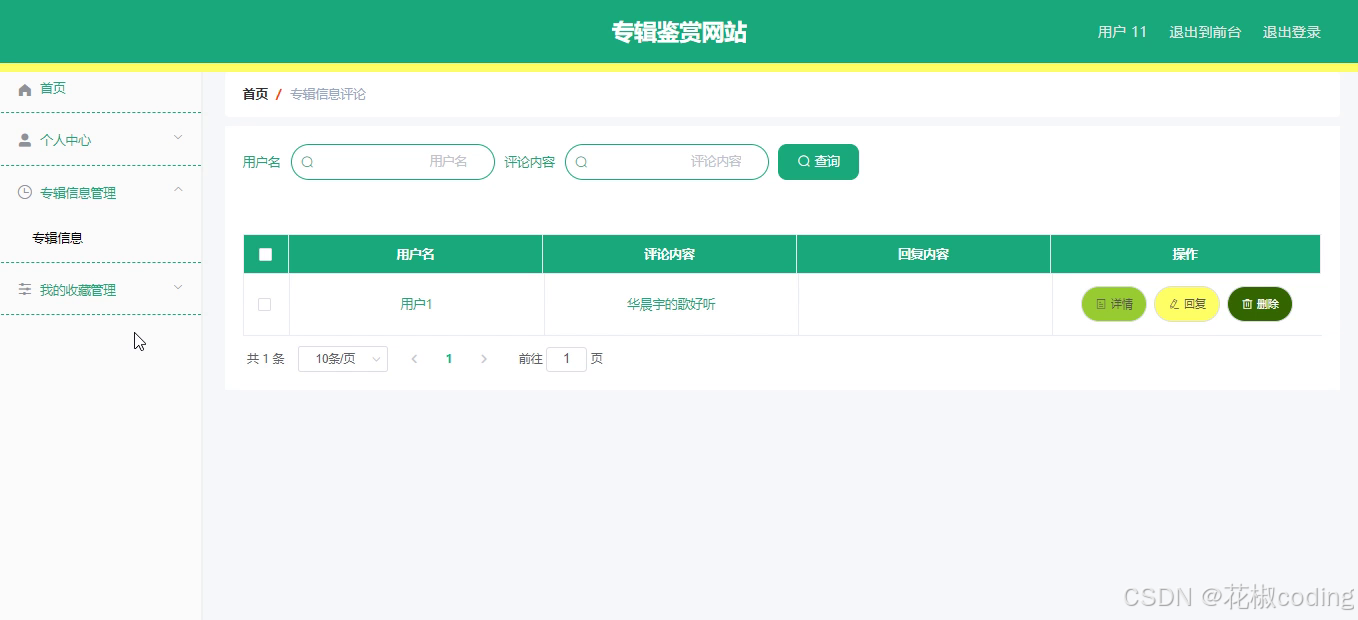Click the magnifier icon inside 用户名 search box
Image resolution: width=1358 pixels, height=620 pixels.
point(308,161)
